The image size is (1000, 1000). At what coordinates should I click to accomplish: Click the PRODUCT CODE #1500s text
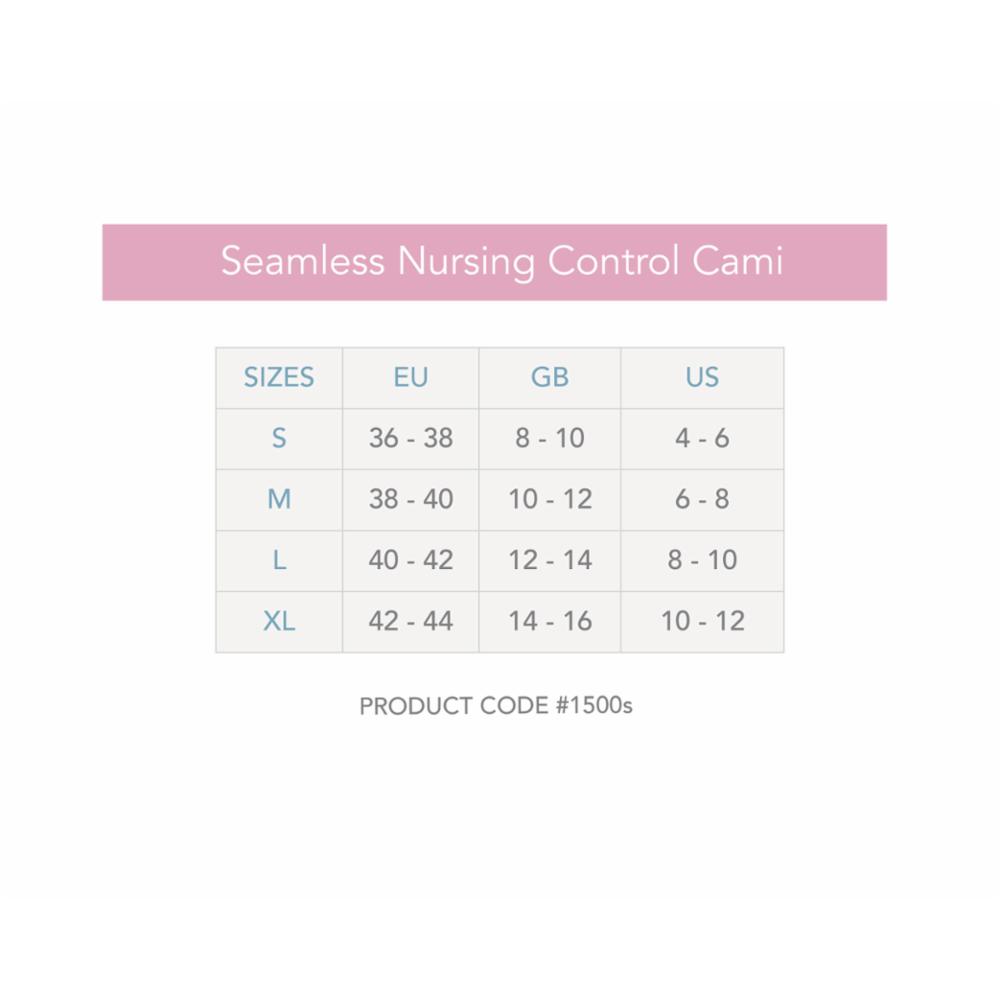tap(496, 706)
